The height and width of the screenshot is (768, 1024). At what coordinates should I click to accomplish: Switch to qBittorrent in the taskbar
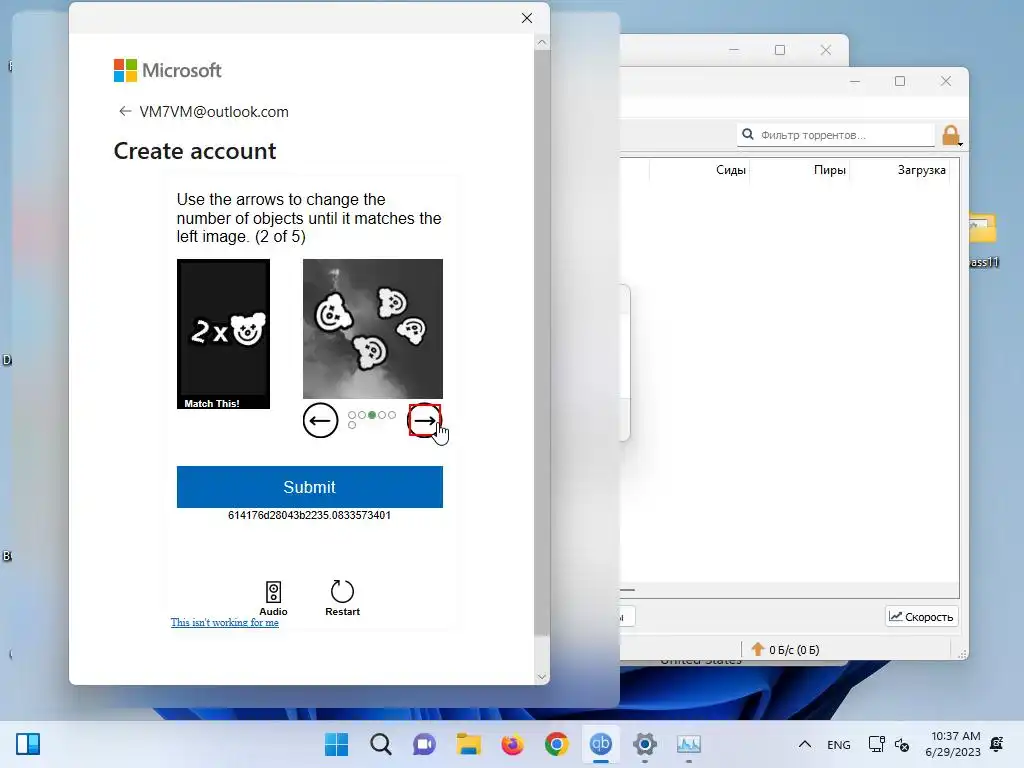pos(601,744)
